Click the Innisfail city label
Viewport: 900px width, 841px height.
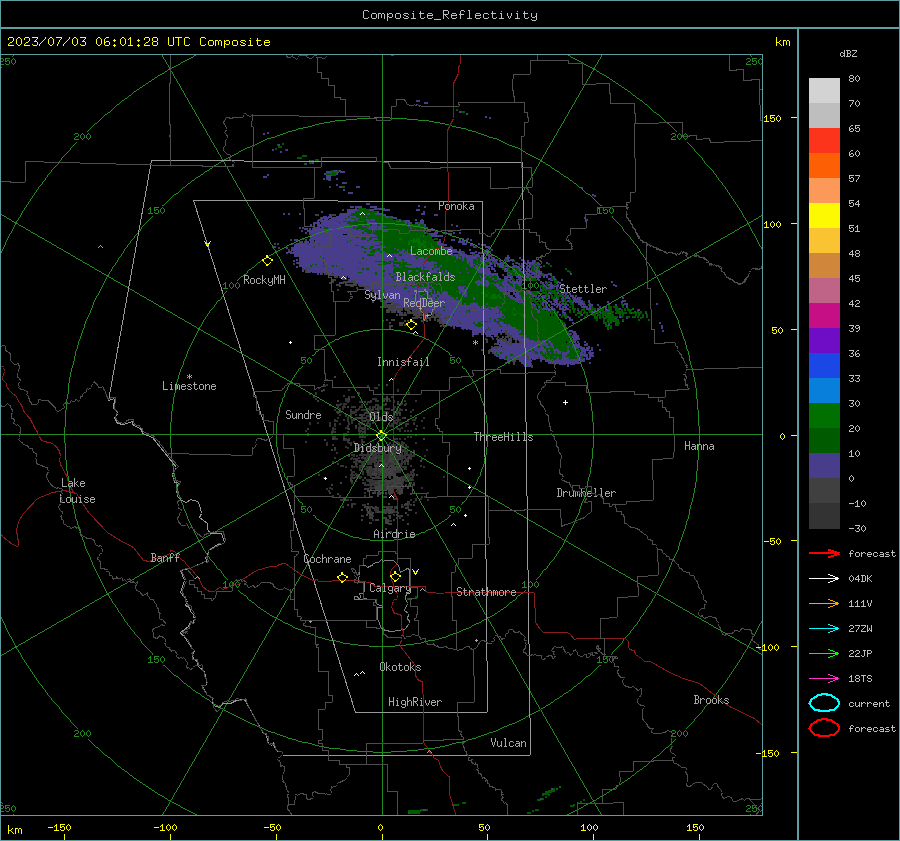click(x=403, y=362)
